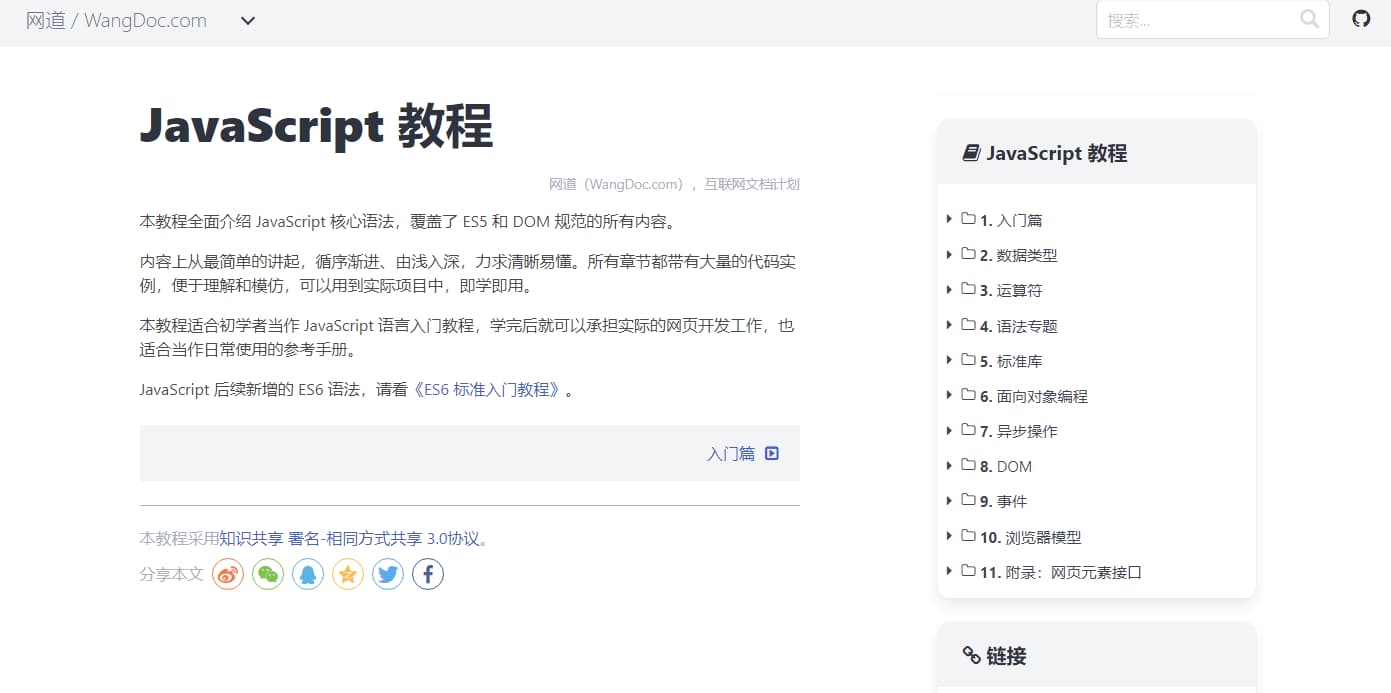This screenshot has height=693, width=1391.
Task: Open chapter 9. 事件 in sidebar
Action: pos(1003,501)
